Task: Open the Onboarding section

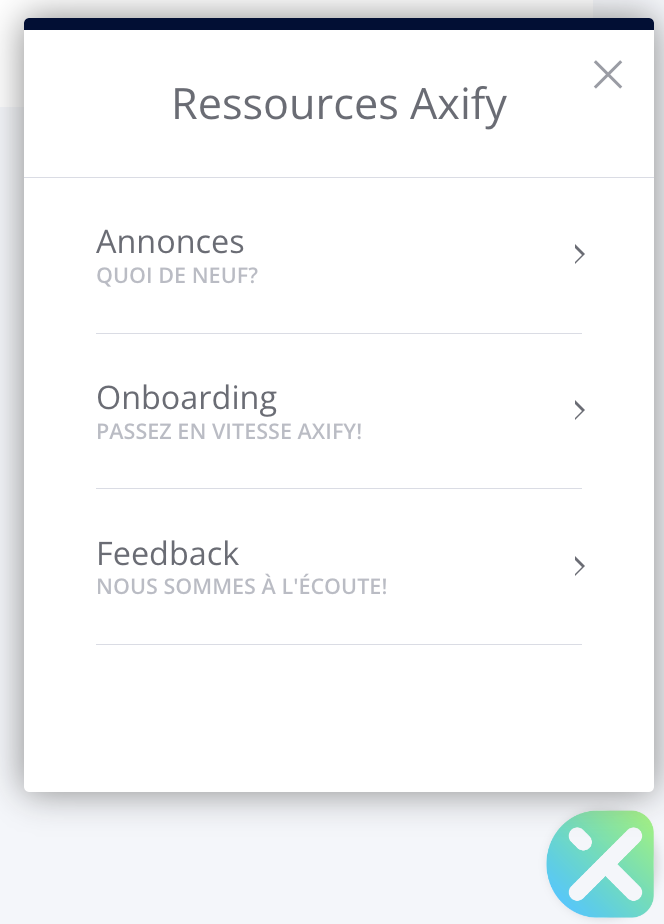Action: 339,411
